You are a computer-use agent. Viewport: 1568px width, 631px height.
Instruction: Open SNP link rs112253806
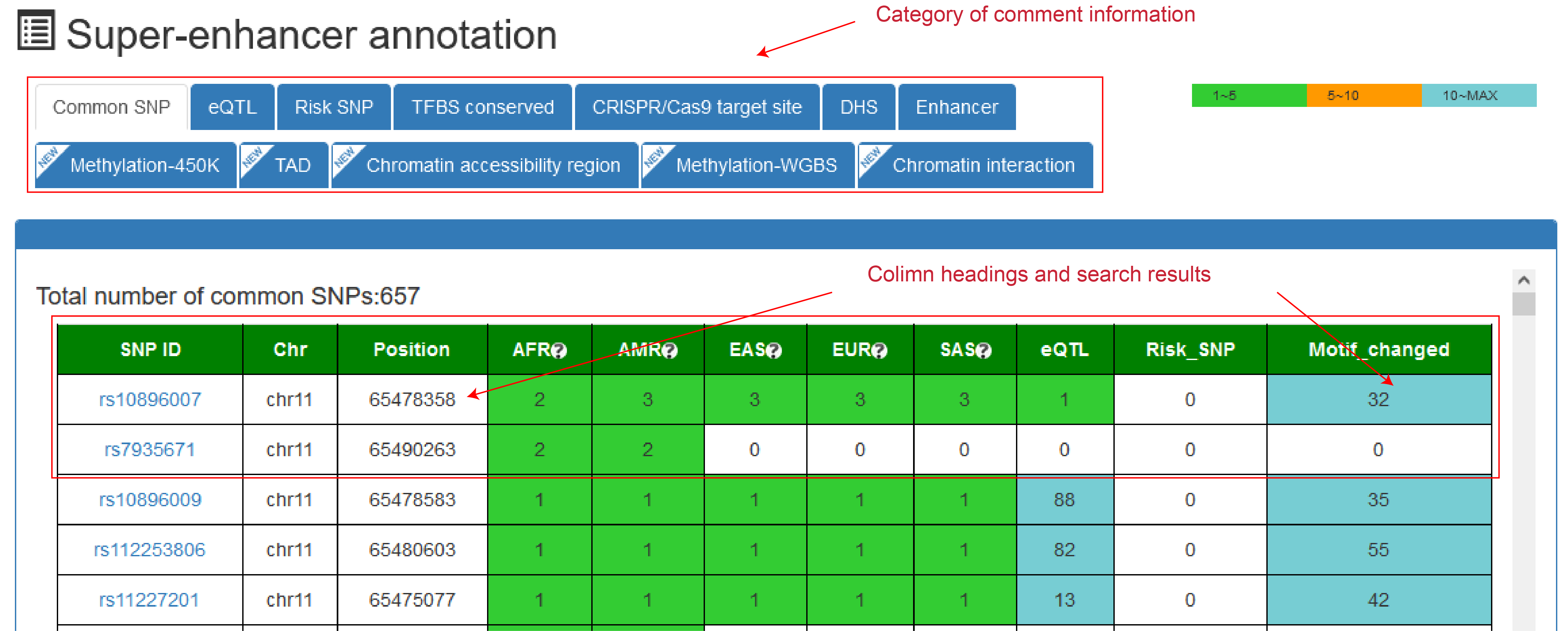(150, 549)
